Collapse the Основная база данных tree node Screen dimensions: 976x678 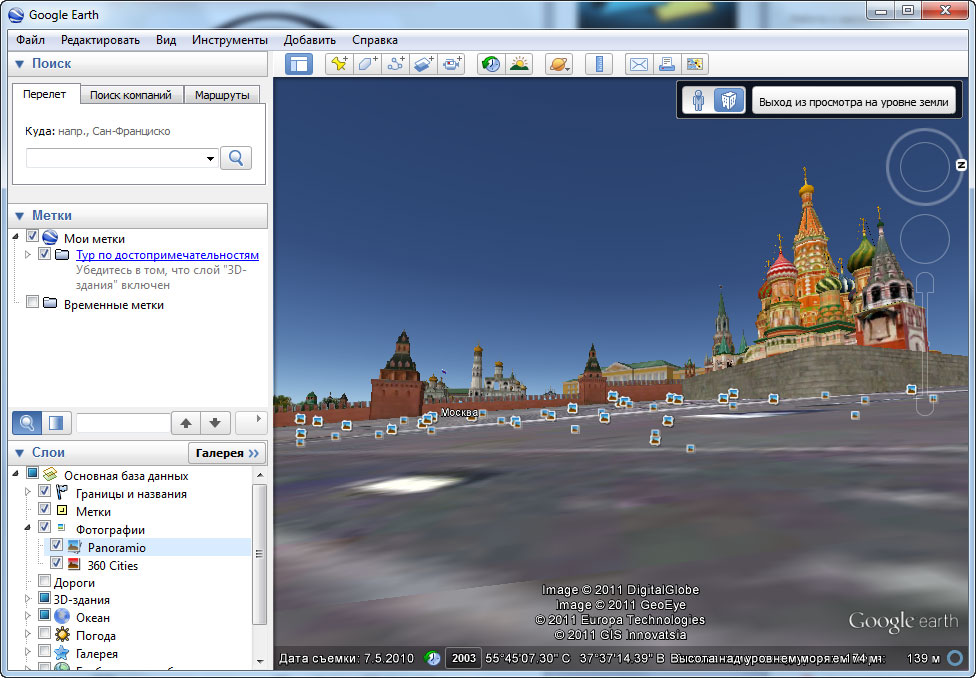coord(16,474)
